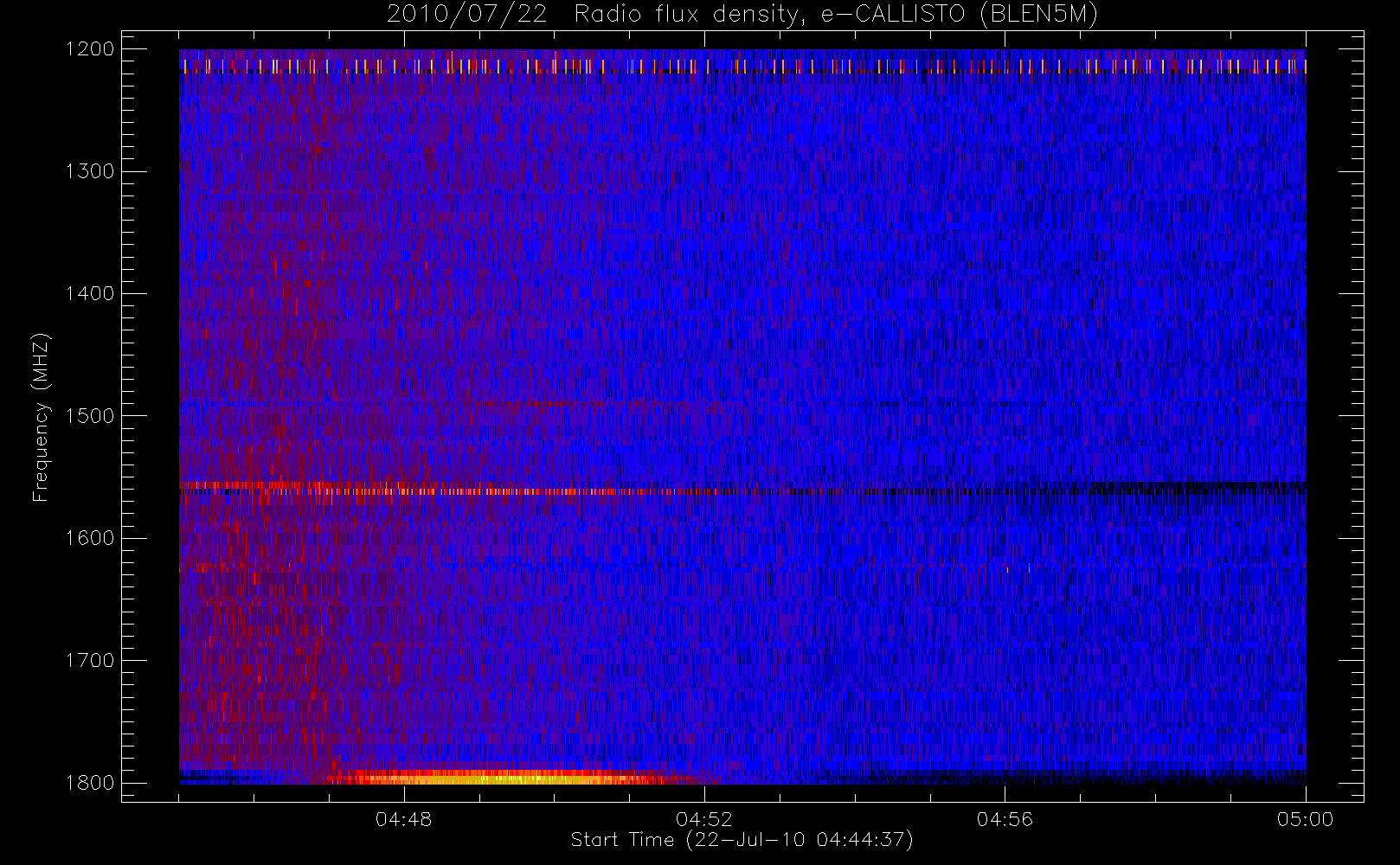This screenshot has height=865, width=1400.
Task: Click the 'Start Time (22-Jul-10 04:44:37)' label
Action: (742, 839)
